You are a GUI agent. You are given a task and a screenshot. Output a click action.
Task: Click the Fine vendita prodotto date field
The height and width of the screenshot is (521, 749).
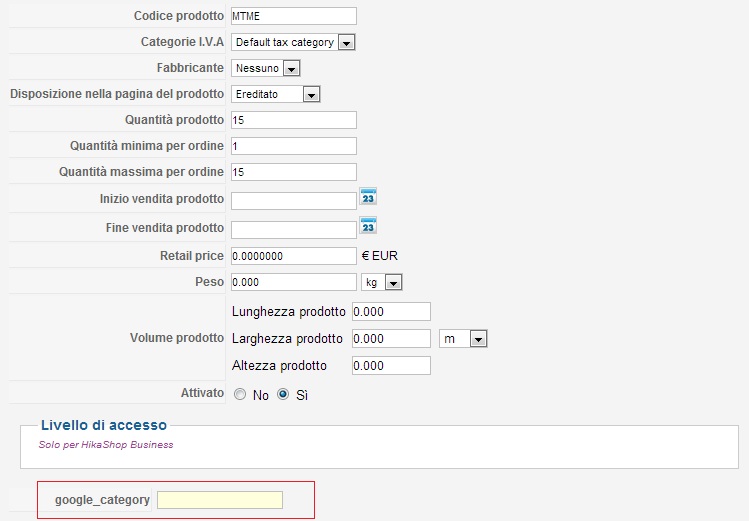pyautogui.click(x=293, y=229)
